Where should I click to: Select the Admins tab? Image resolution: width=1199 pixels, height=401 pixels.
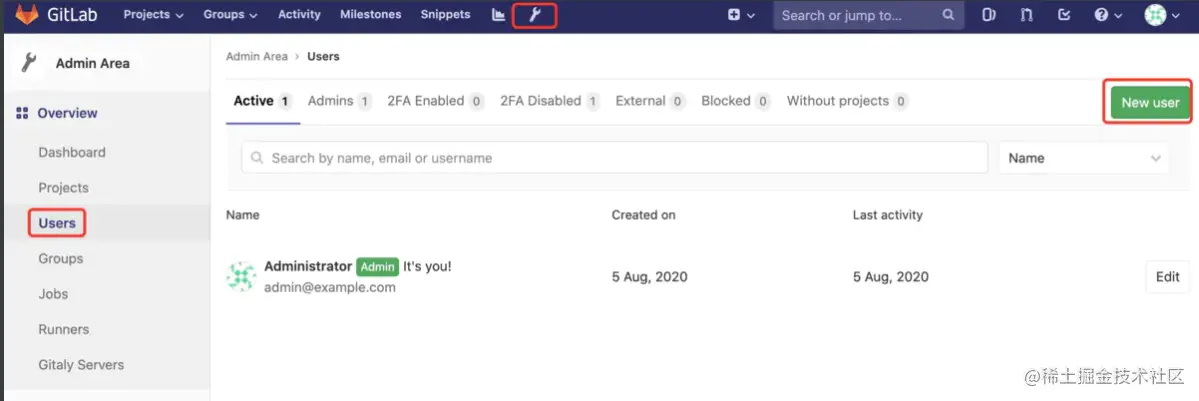coord(339,101)
